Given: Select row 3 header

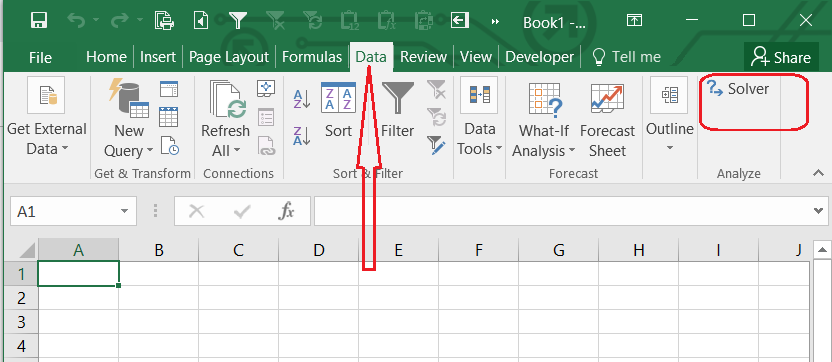Looking at the screenshot, I should pyautogui.click(x=21, y=322).
